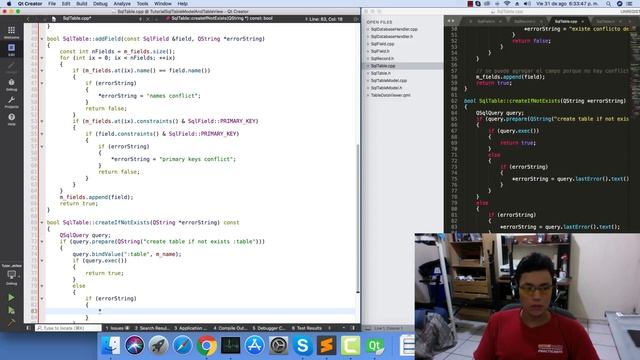Open the Tools menu
The width and height of the screenshot is (640, 360).
coord(142,4)
